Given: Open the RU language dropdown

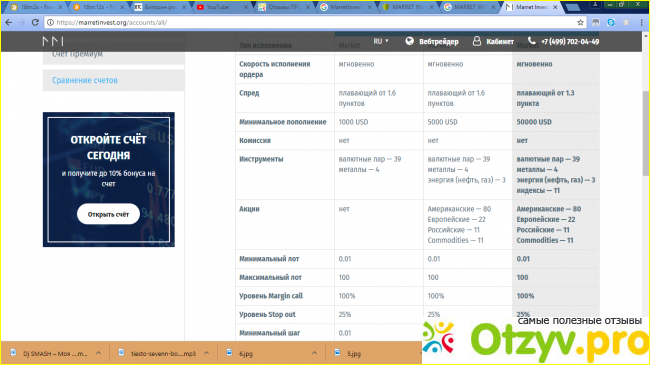Looking at the screenshot, I should (381, 41).
